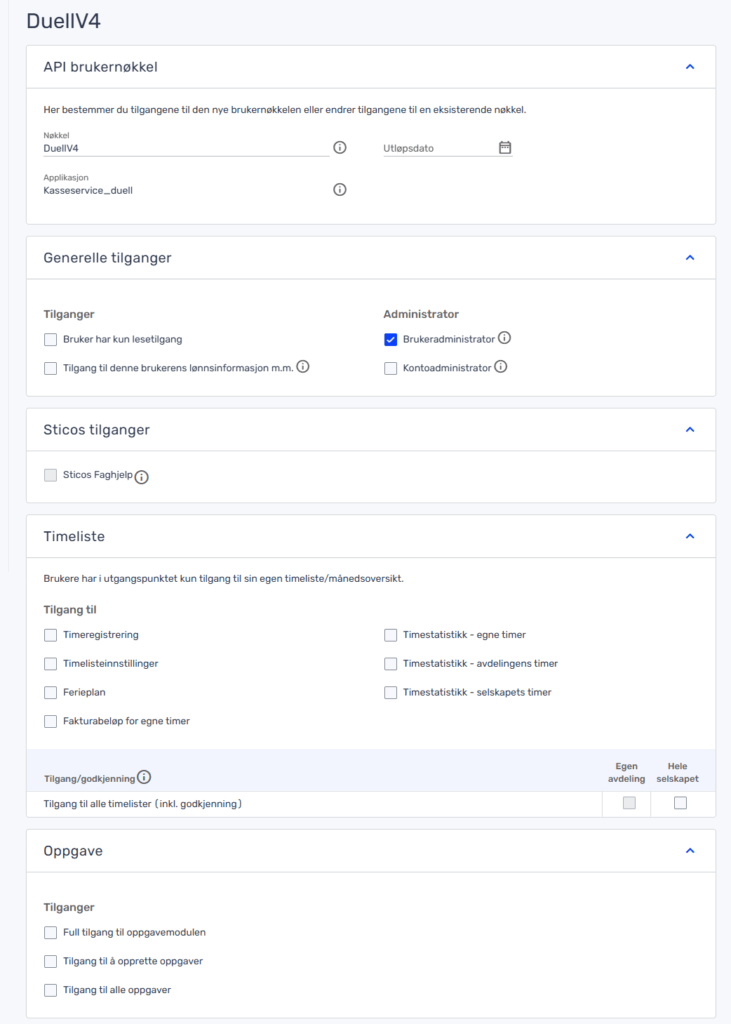Collapse the Timeliste section chevron
This screenshot has width=731, height=1024.
pyautogui.click(x=690, y=536)
